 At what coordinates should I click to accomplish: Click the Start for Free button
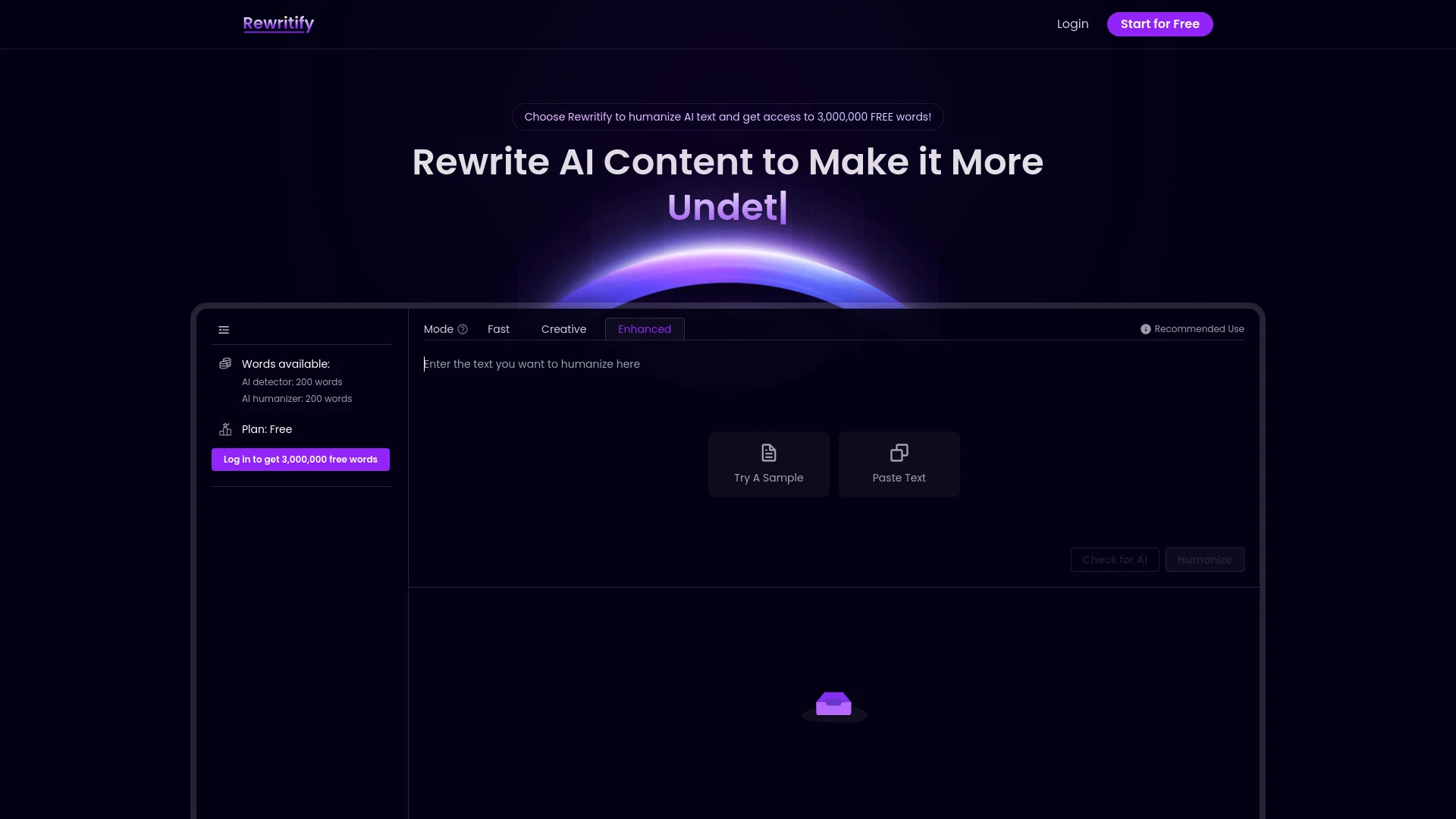click(1159, 23)
